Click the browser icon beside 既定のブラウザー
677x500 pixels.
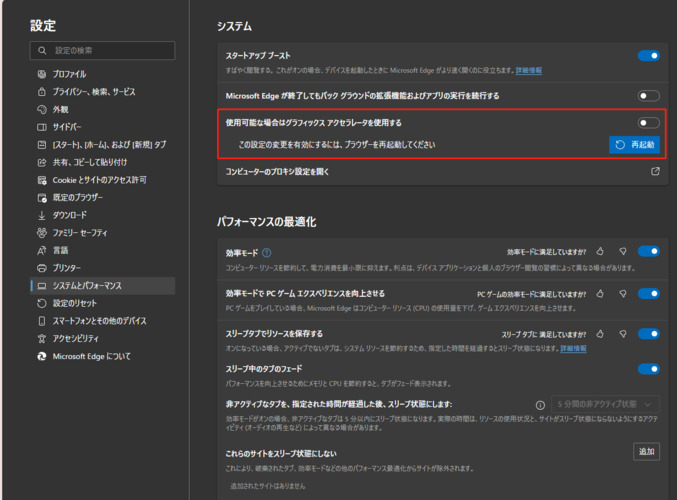[41, 198]
